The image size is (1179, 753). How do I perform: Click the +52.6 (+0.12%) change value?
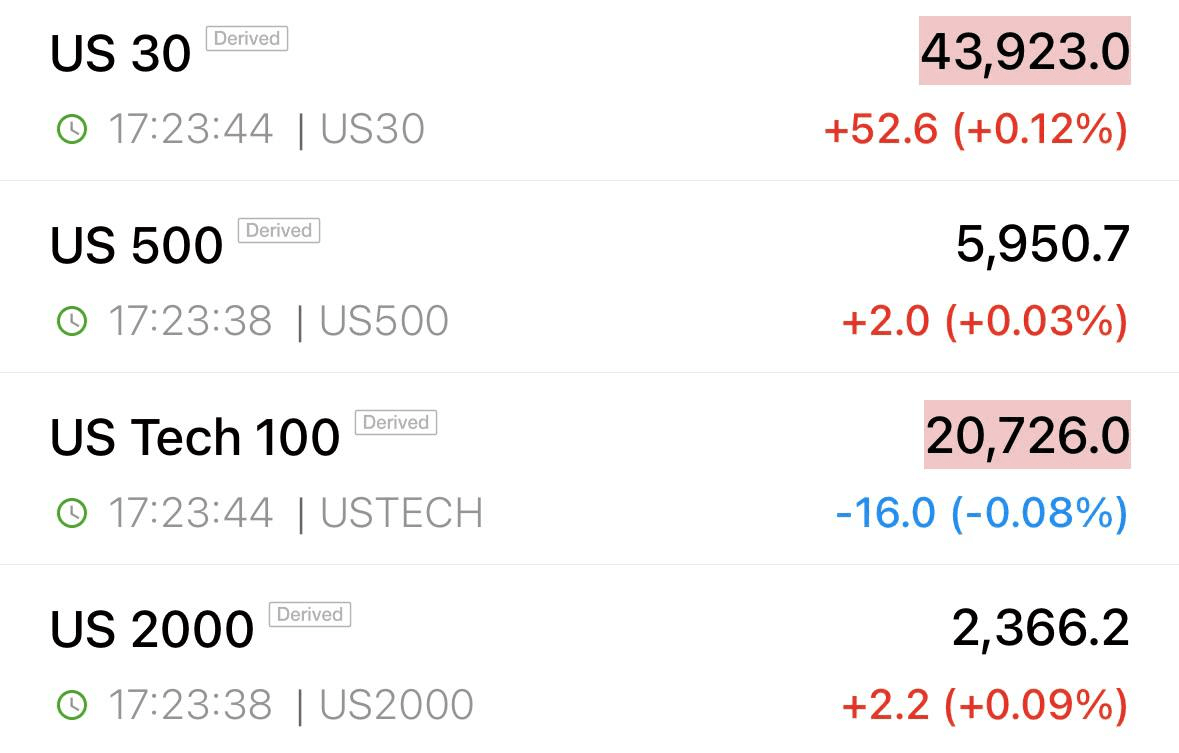(976, 129)
